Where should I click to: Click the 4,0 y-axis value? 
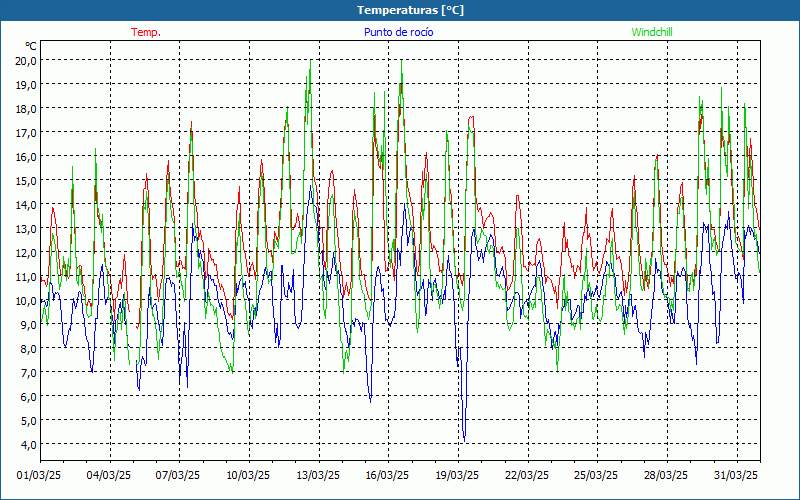tap(28, 444)
